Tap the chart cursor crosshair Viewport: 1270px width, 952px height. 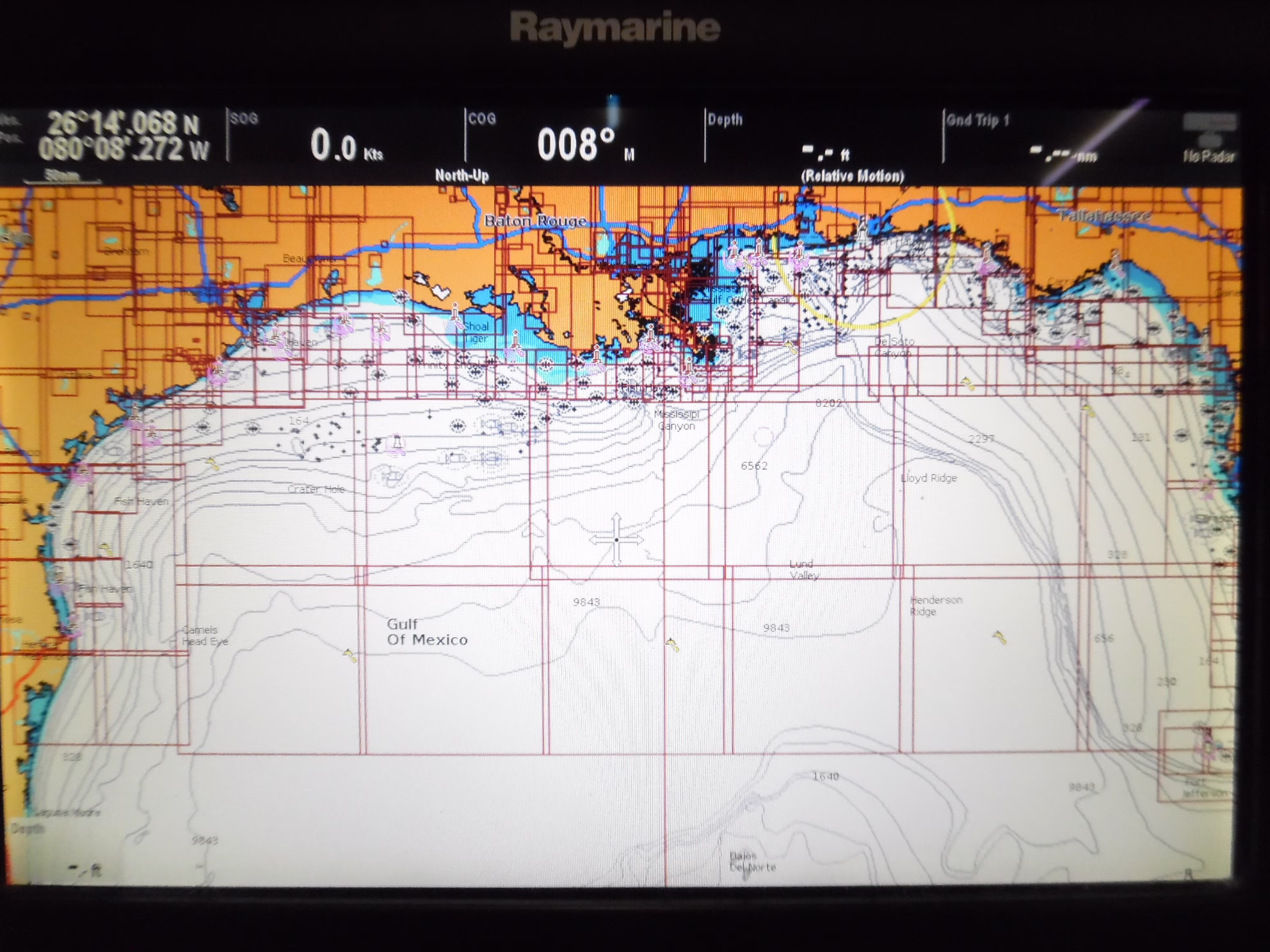pyautogui.click(x=616, y=539)
